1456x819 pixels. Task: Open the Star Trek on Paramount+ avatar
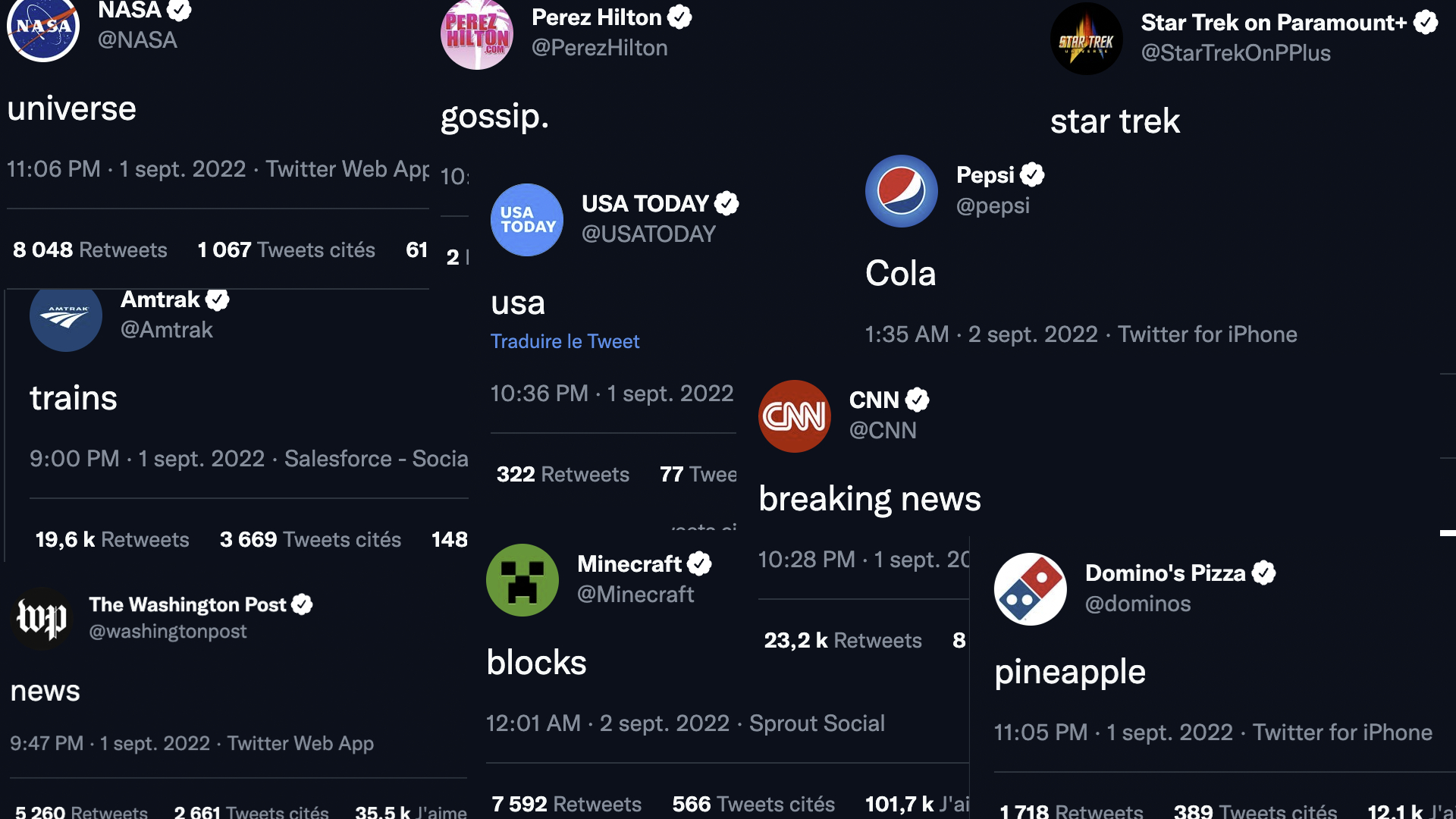[x=1087, y=39]
